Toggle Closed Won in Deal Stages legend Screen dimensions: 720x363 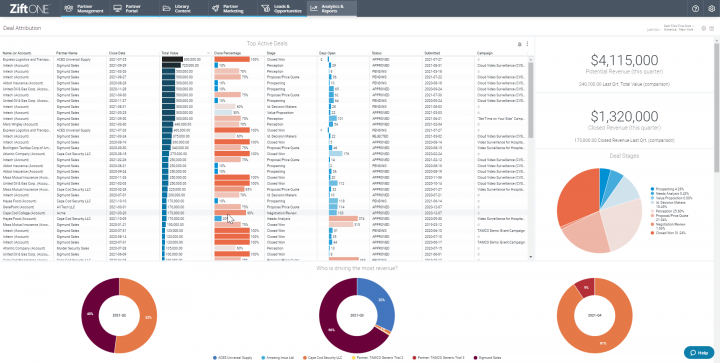tap(668, 233)
